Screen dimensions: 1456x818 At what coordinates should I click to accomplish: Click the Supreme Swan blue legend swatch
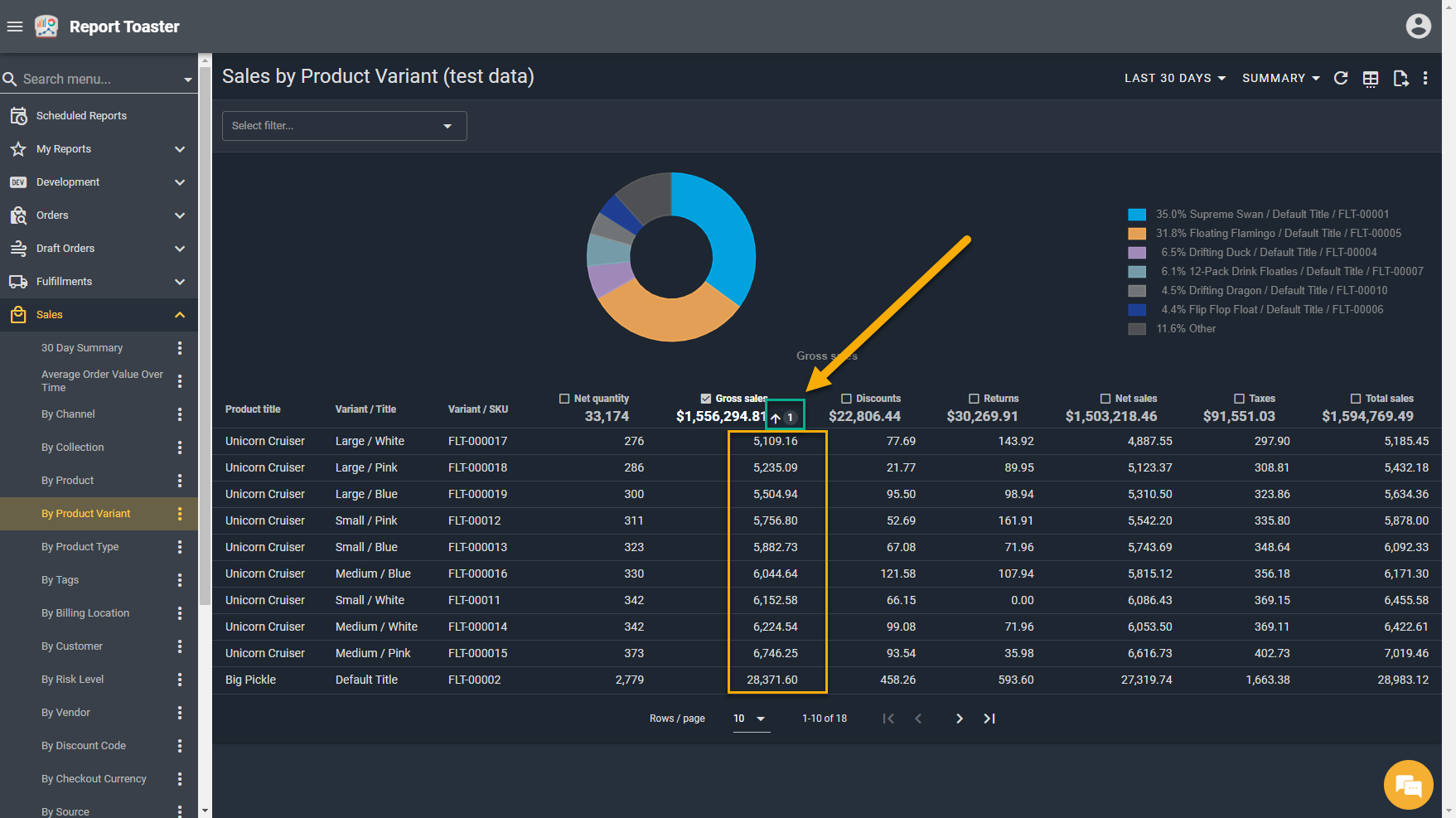click(x=1137, y=215)
